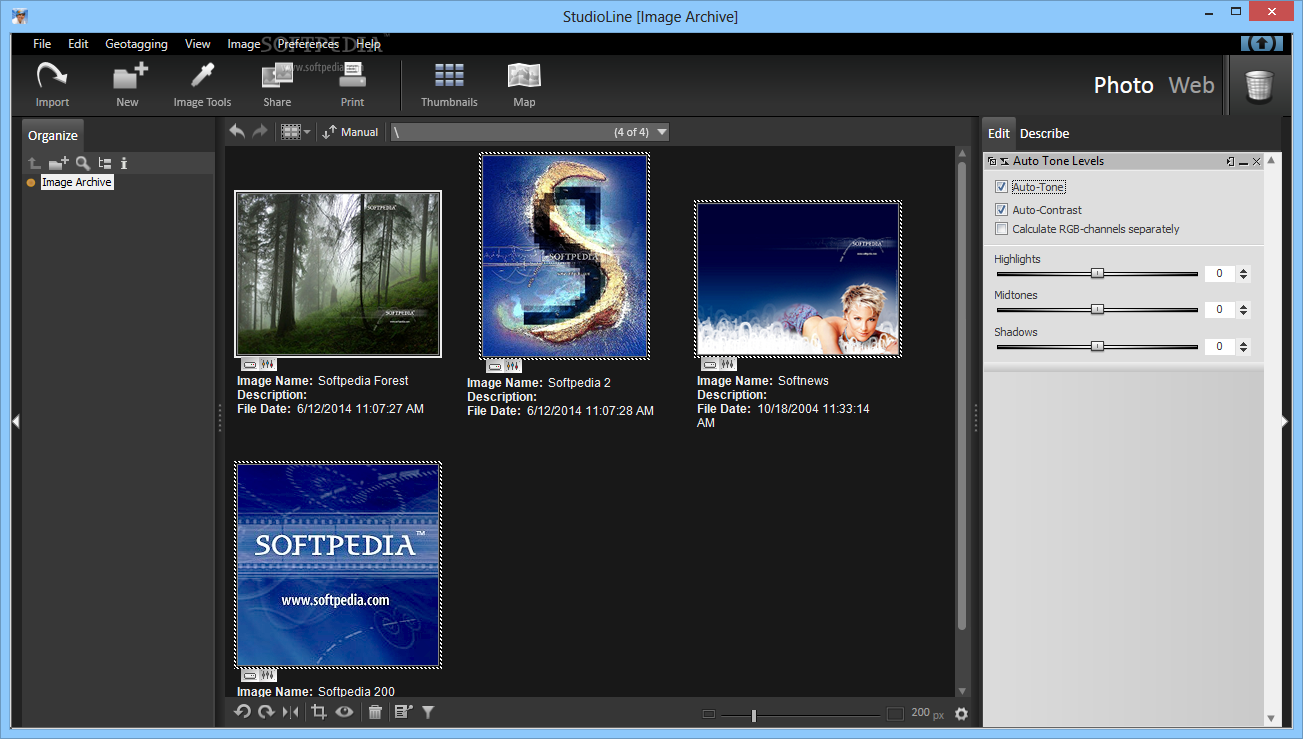Click the Print toolbar icon

(352, 84)
